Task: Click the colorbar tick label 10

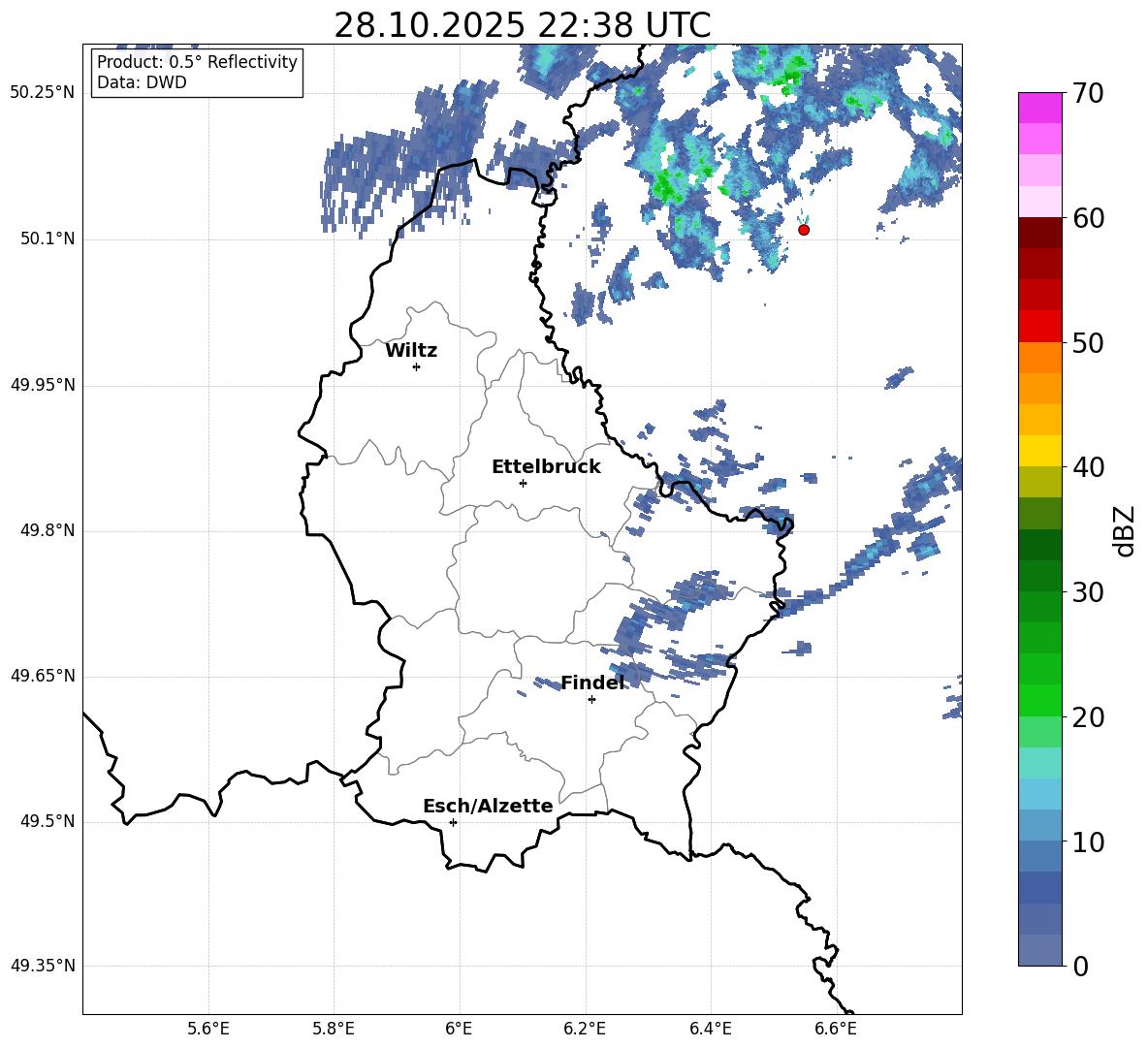Action: pyautogui.click(x=1088, y=842)
